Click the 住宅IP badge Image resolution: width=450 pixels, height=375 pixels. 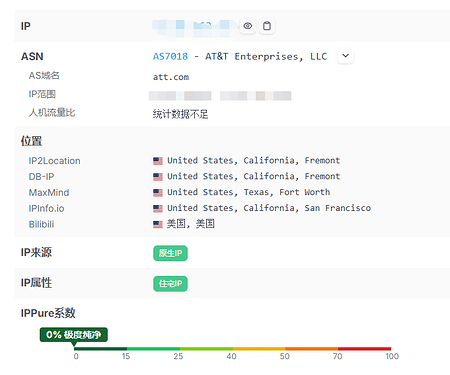(x=170, y=284)
